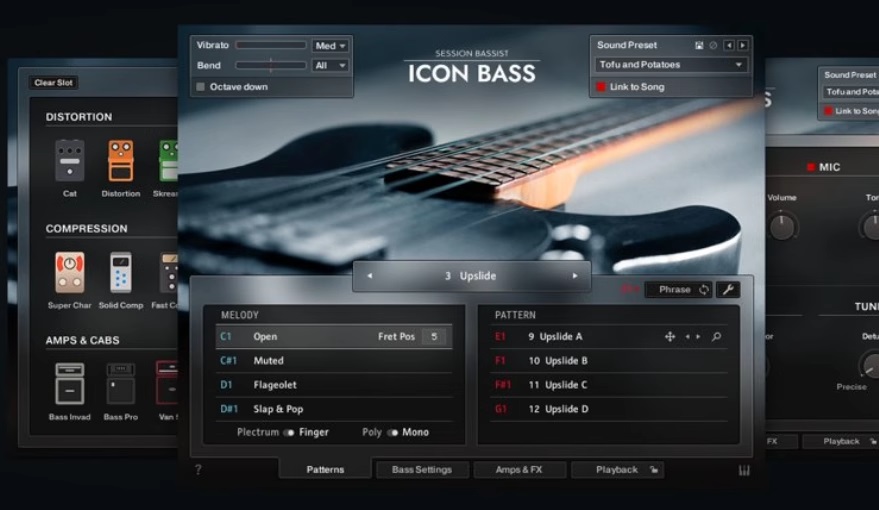Toggle the Link to Song option
Screen dimensions: 879x510
(601, 87)
